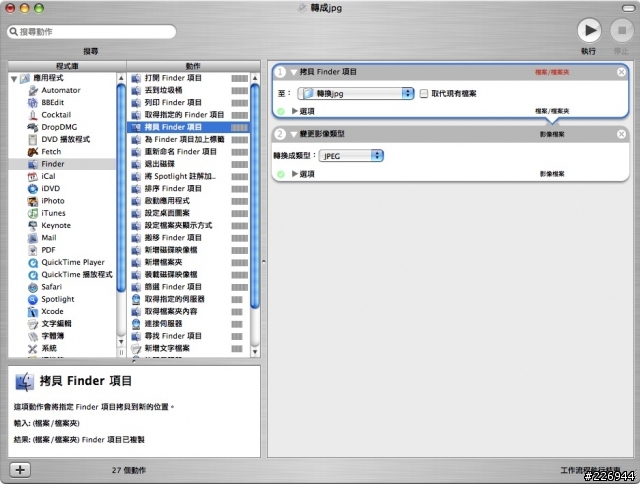Viewport: 640px width, 484px height.
Task: Click the plus button at bottom left
Action: [x=20, y=470]
